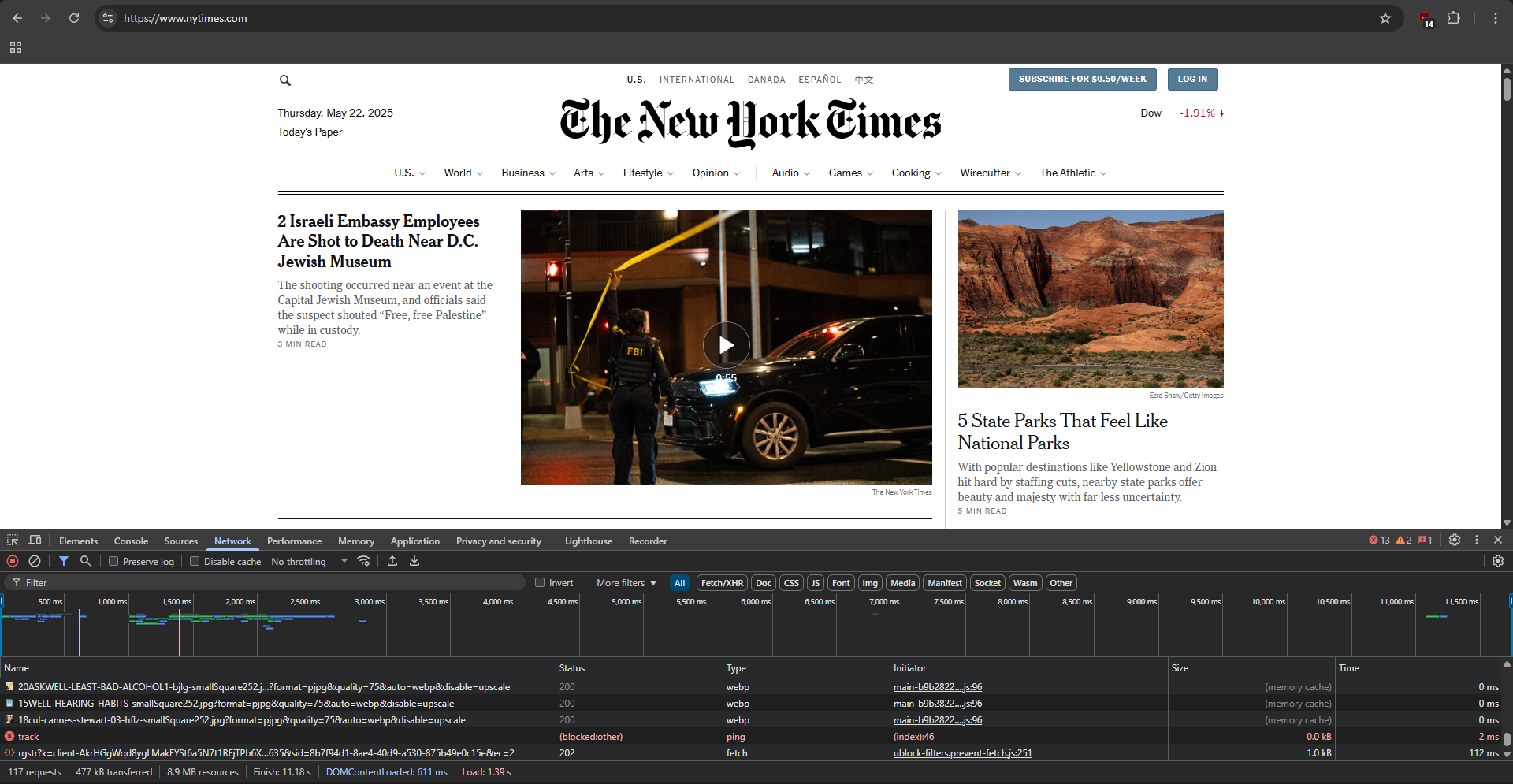Enable the Preserve log checkbox
This screenshot has height=784, width=1513.
[114, 562]
